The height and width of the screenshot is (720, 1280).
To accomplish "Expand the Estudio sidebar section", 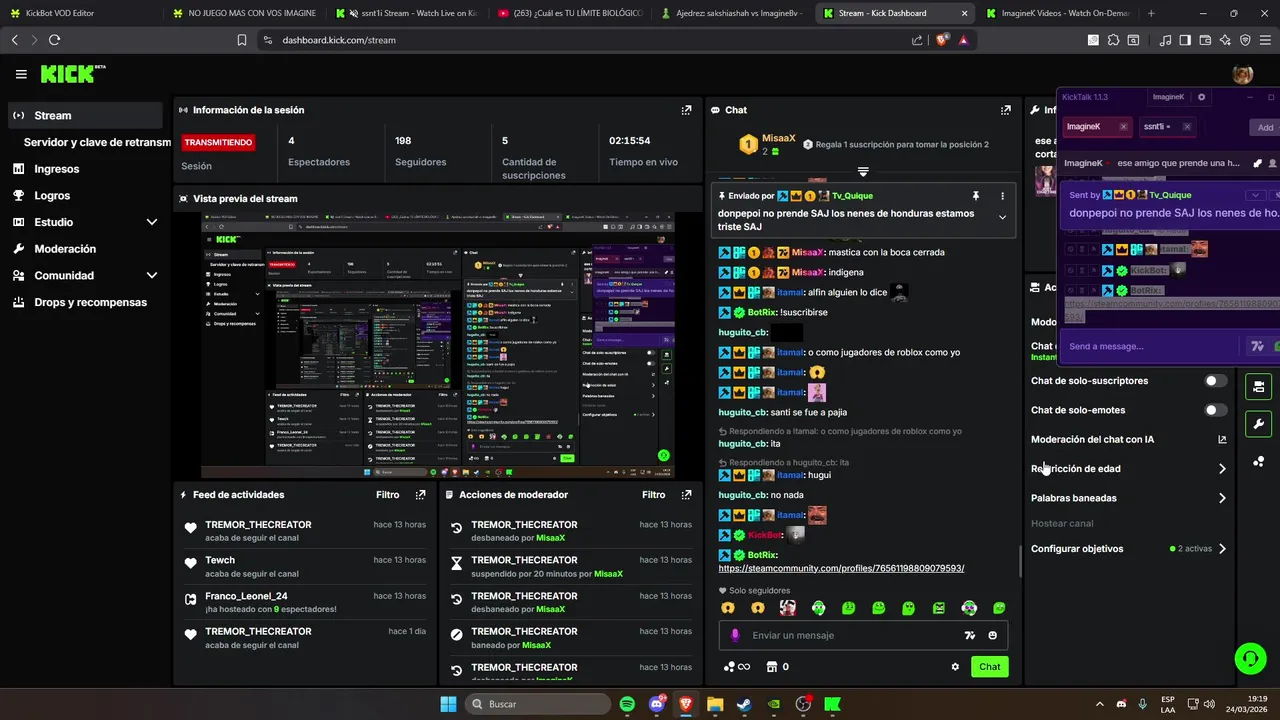I will pyautogui.click(x=151, y=222).
